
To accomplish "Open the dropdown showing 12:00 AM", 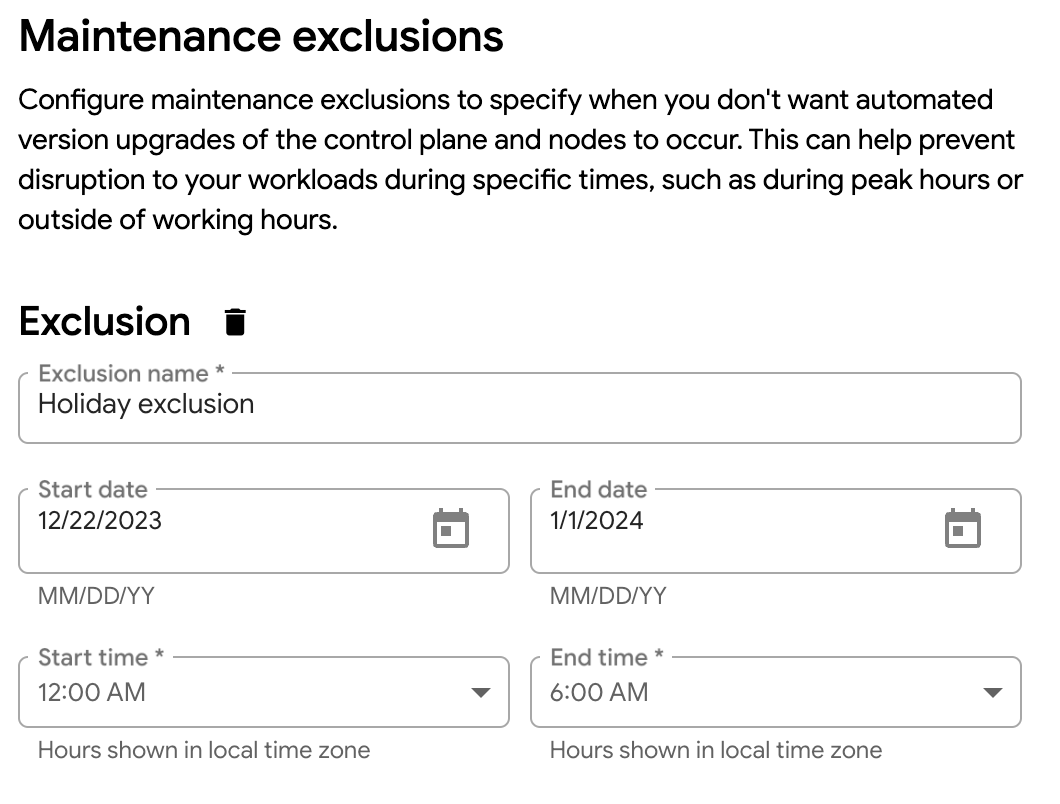I will point(481,691).
